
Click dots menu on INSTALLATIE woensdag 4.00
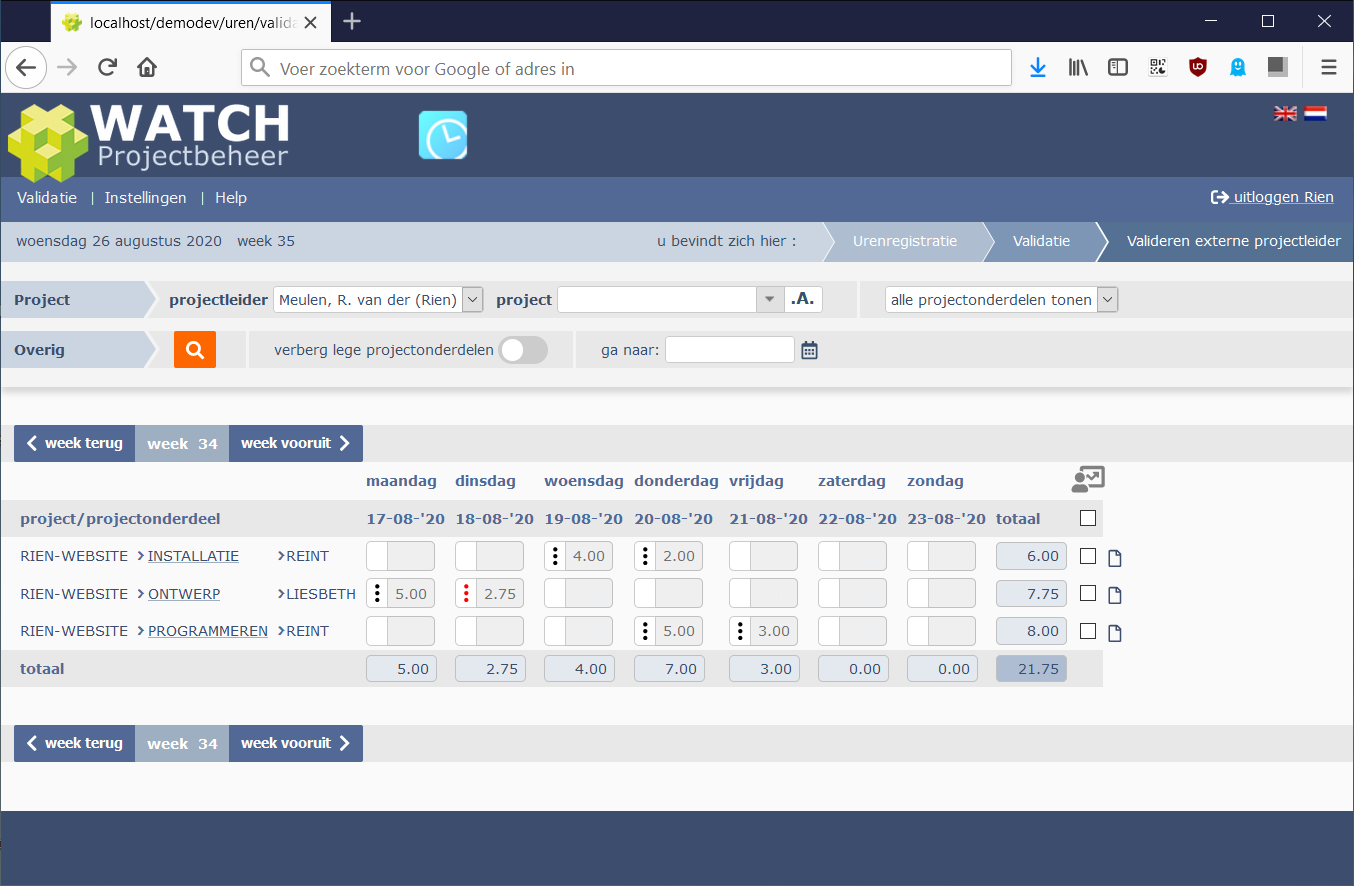555,556
